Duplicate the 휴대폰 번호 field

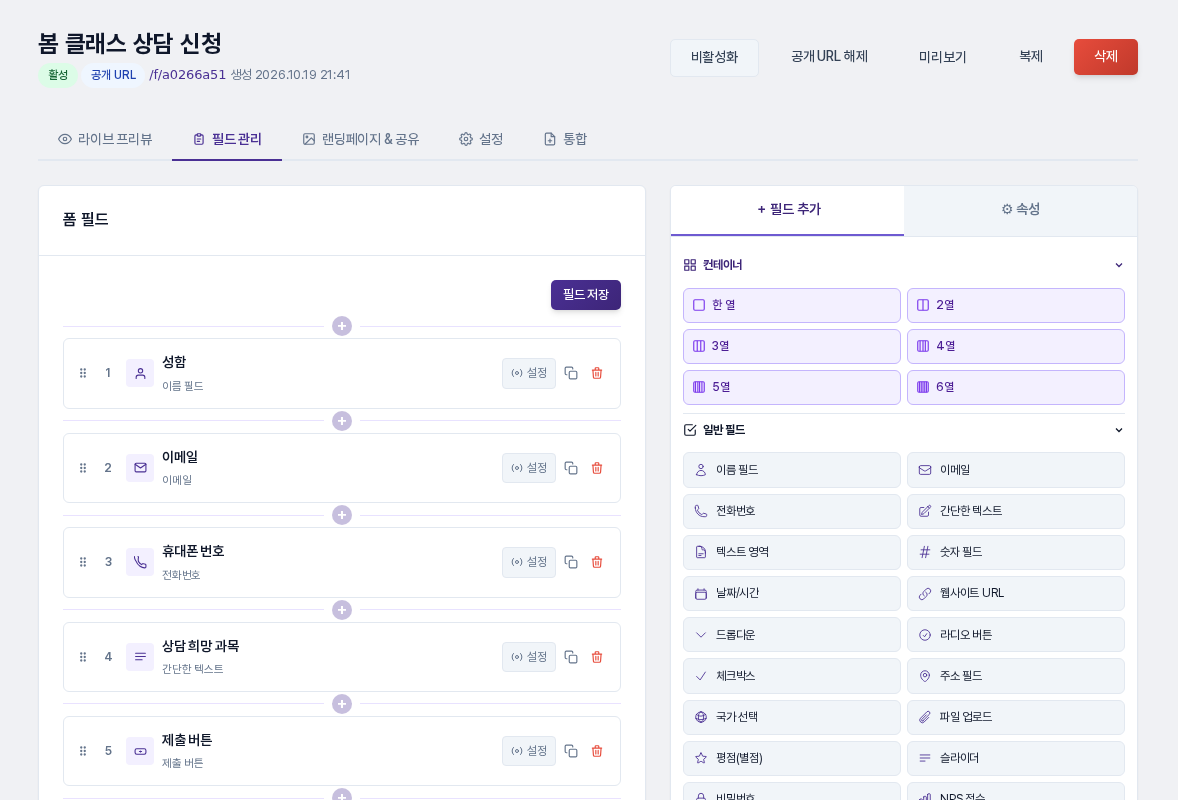tap(571, 562)
